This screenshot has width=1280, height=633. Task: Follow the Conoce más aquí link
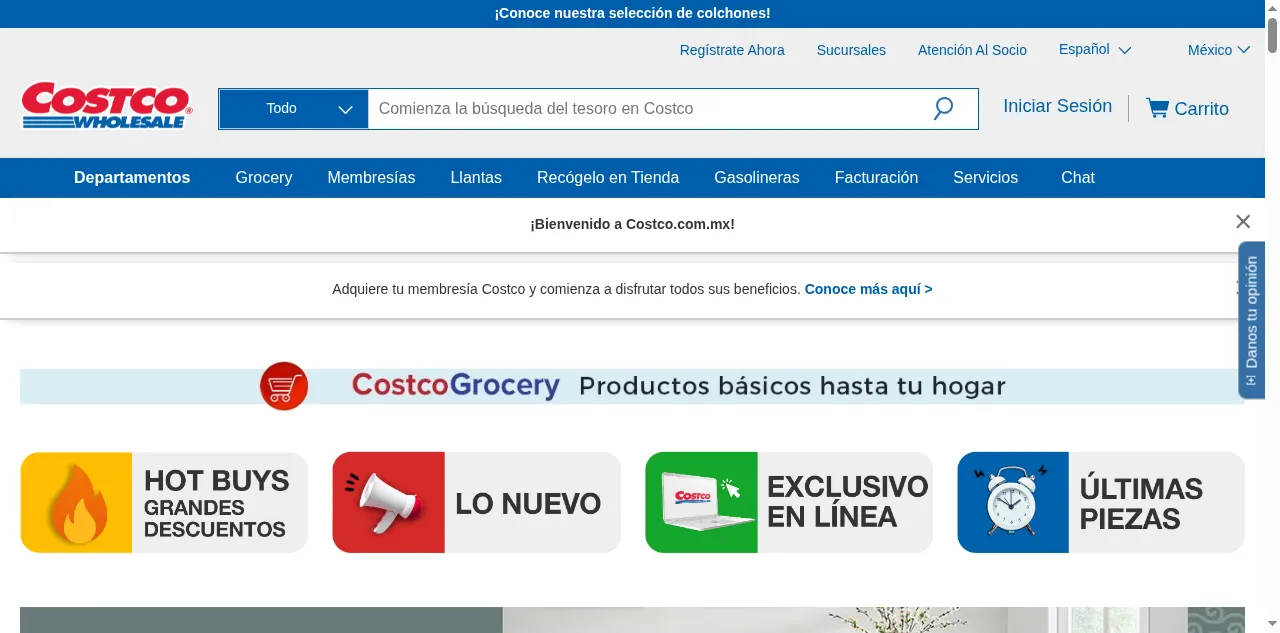coord(868,289)
